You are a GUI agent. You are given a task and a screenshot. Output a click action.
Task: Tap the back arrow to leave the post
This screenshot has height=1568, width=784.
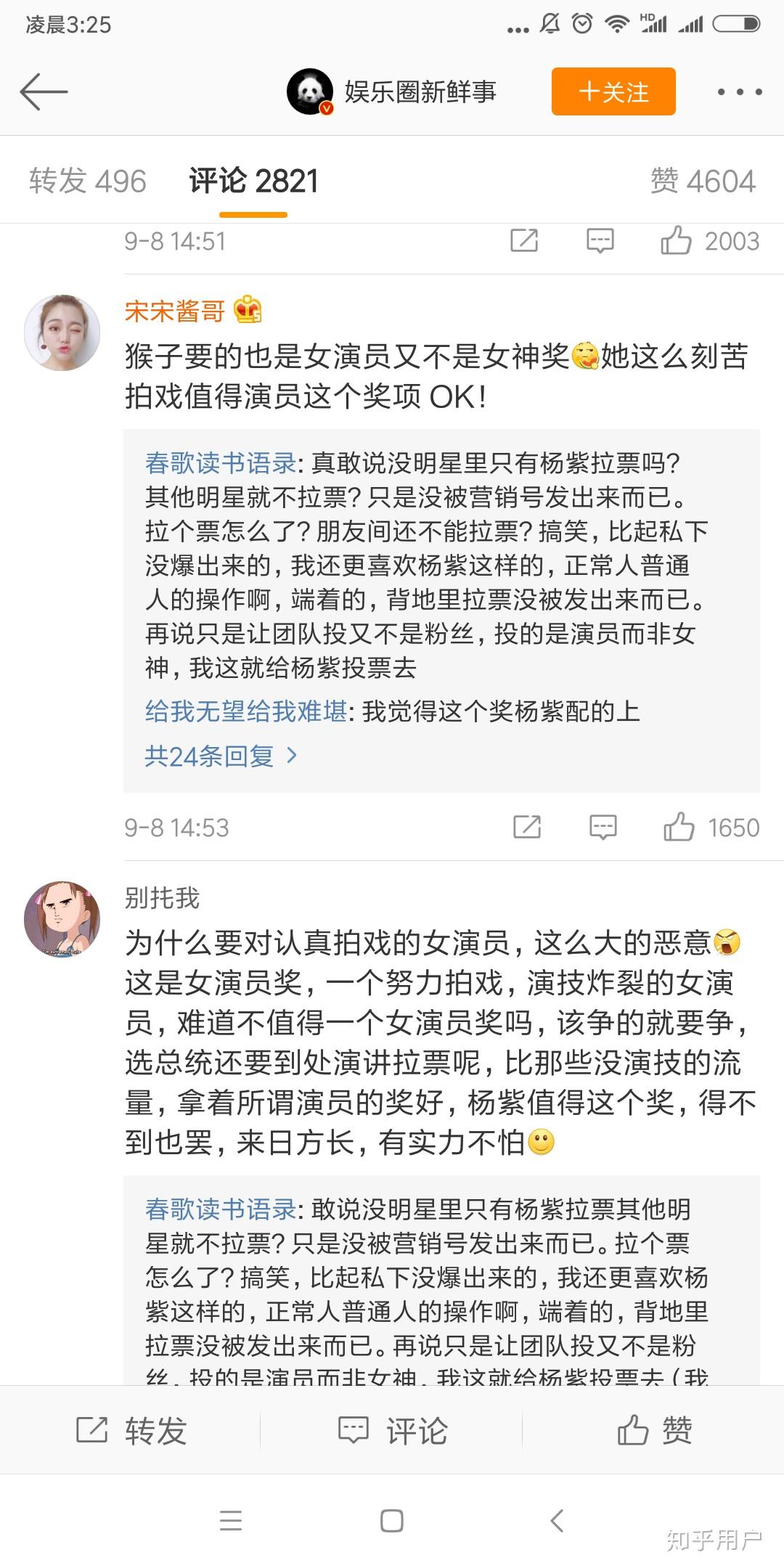(x=44, y=91)
